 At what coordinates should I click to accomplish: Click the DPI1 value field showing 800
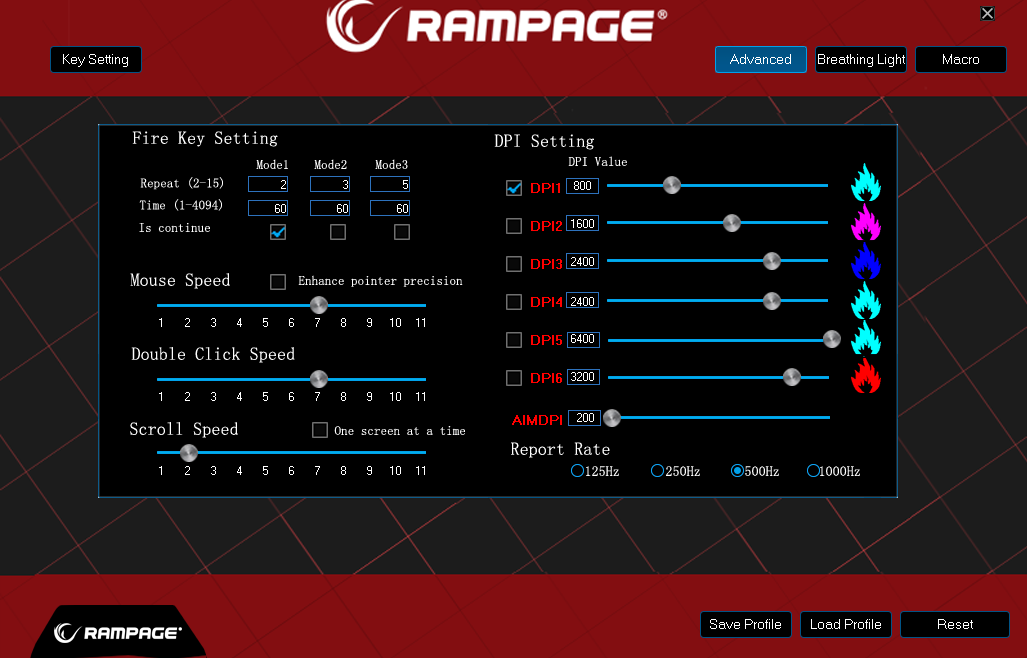click(x=583, y=186)
